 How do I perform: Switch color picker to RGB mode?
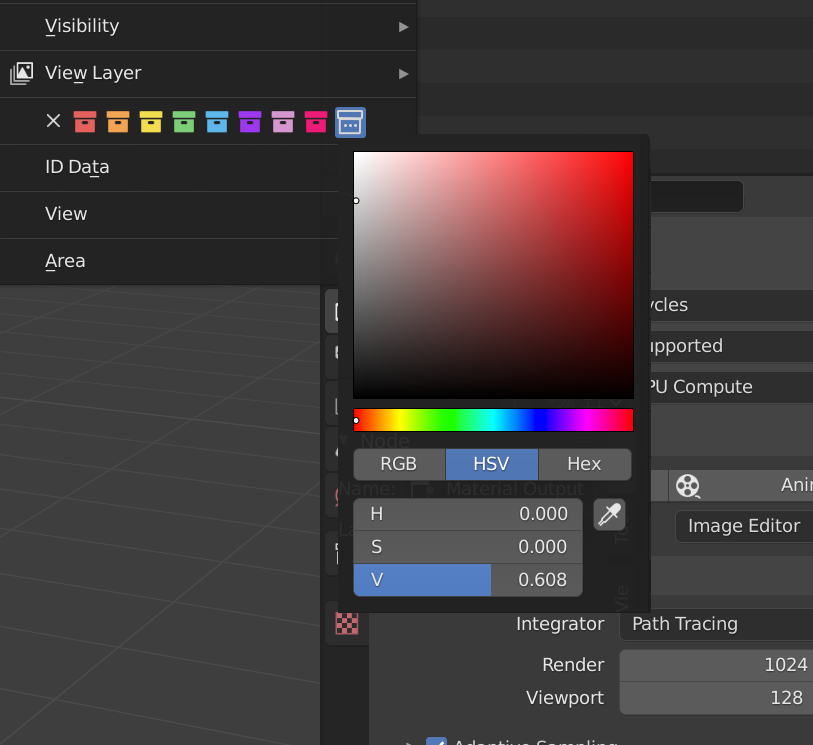(x=399, y=464)
